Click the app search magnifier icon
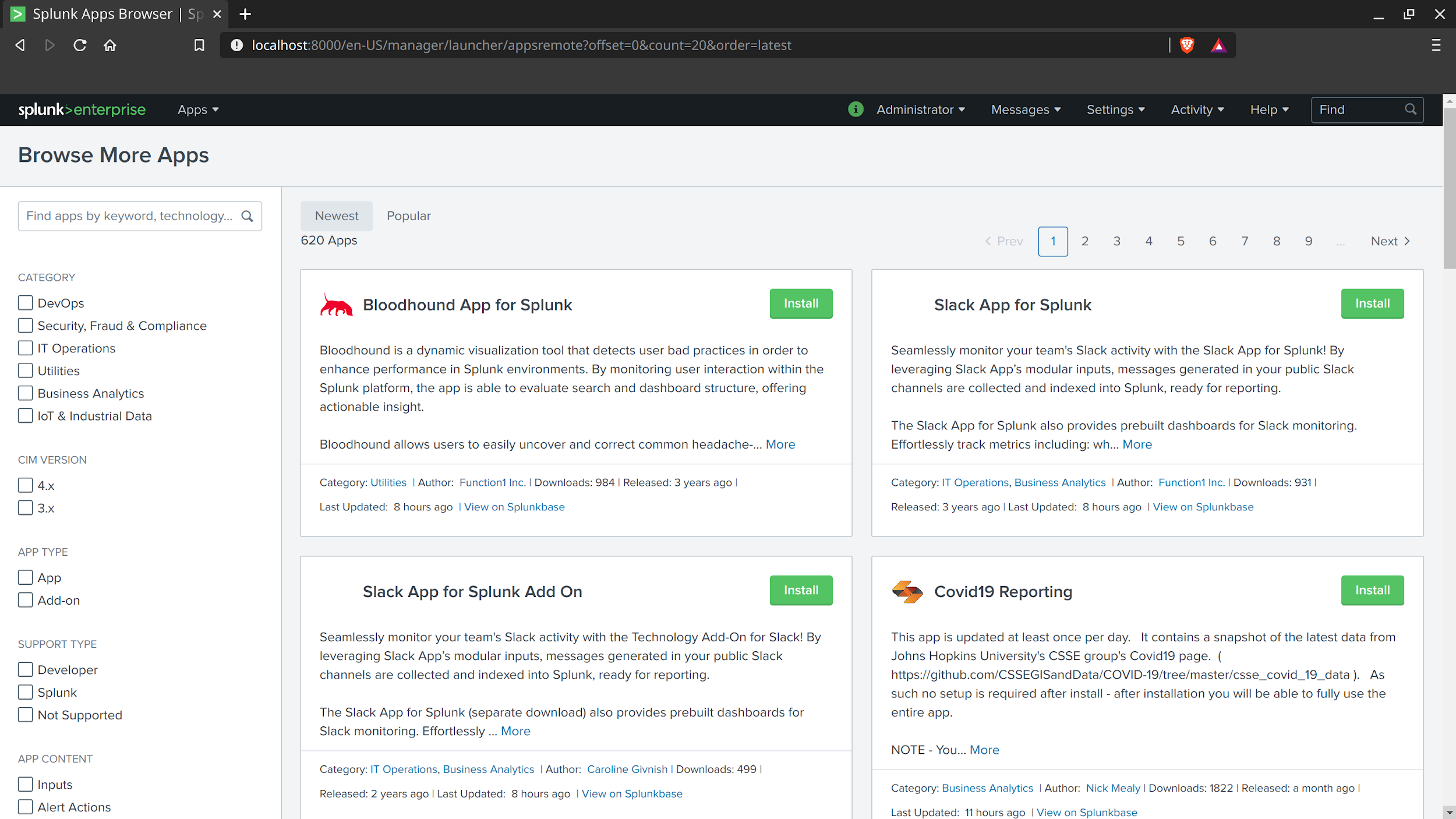 (x=248, y=216)
